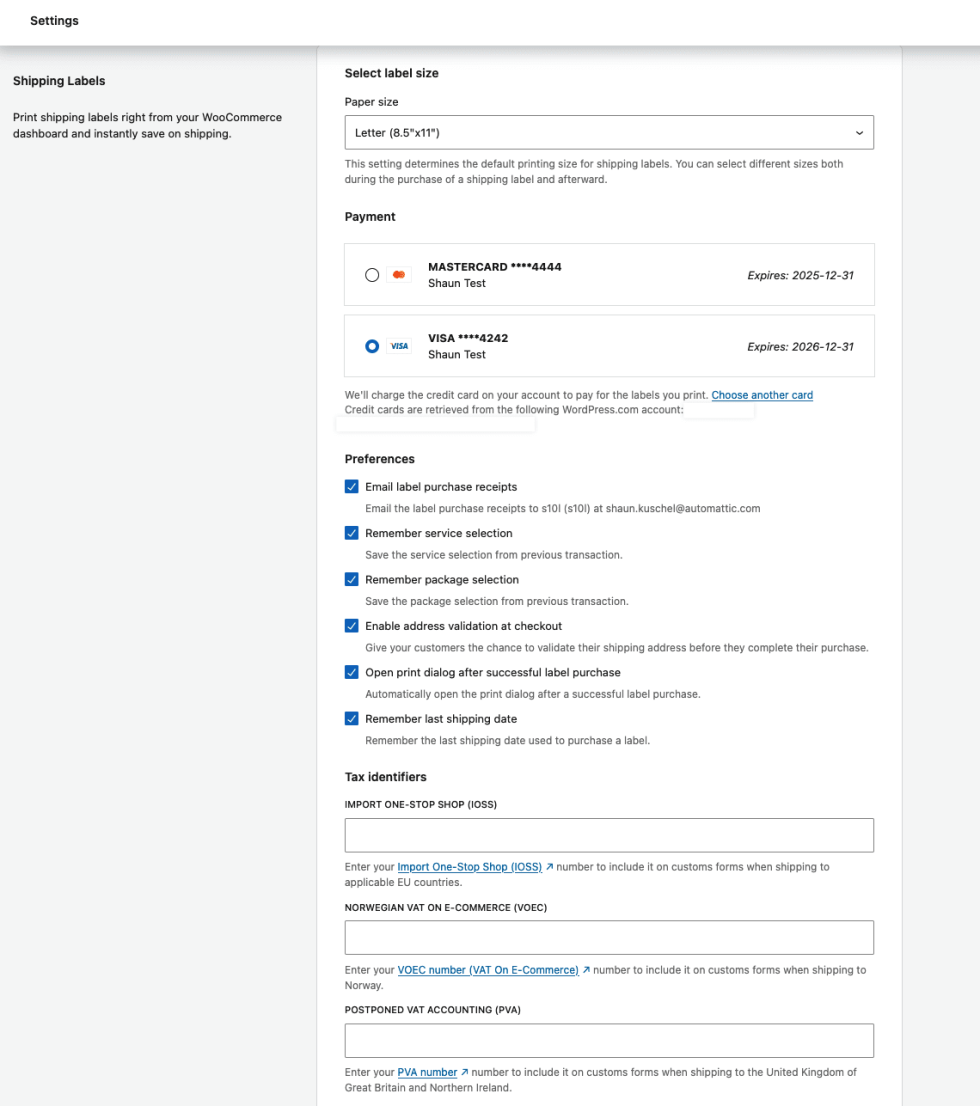Click the Import One-Stop Shop input field

pos(609,835)
